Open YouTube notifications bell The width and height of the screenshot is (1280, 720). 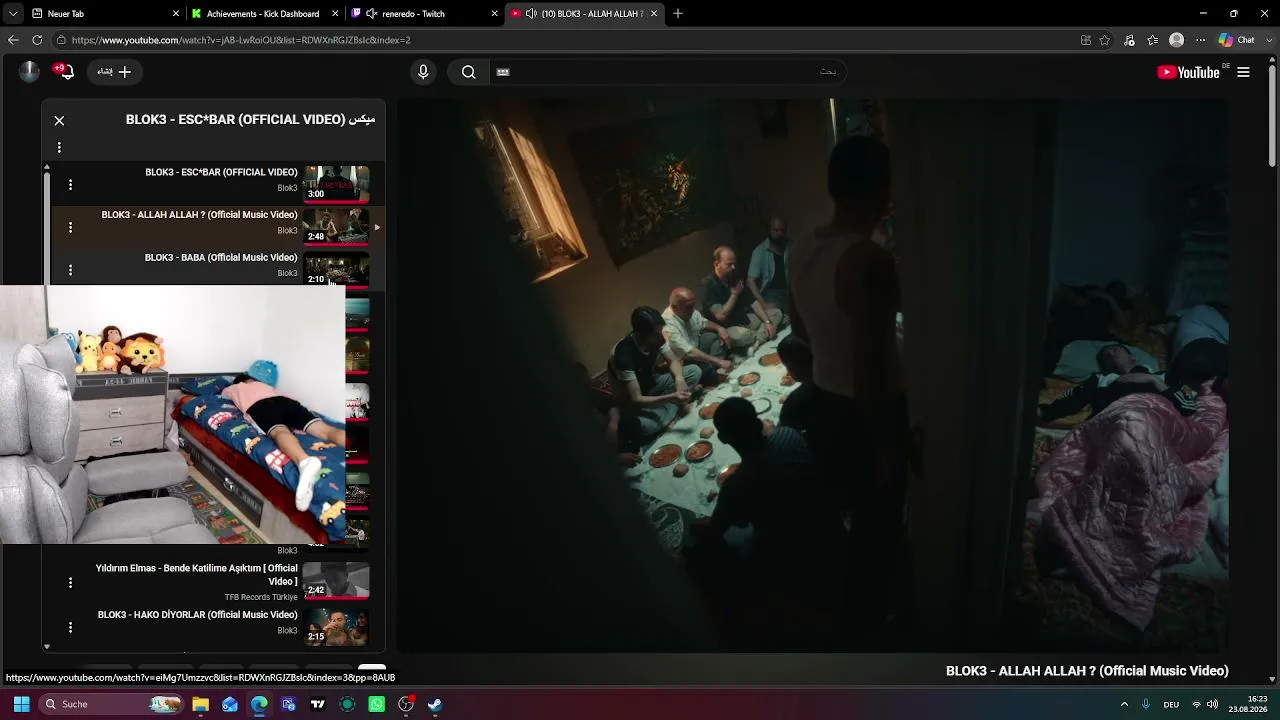pos(65,72)
